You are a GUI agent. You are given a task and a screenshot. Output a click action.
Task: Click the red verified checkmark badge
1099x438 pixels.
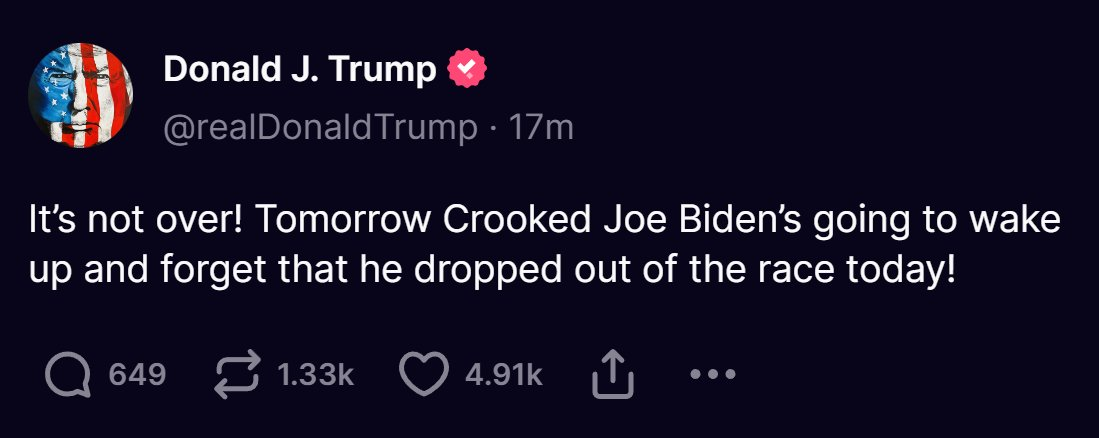point(467,69)
